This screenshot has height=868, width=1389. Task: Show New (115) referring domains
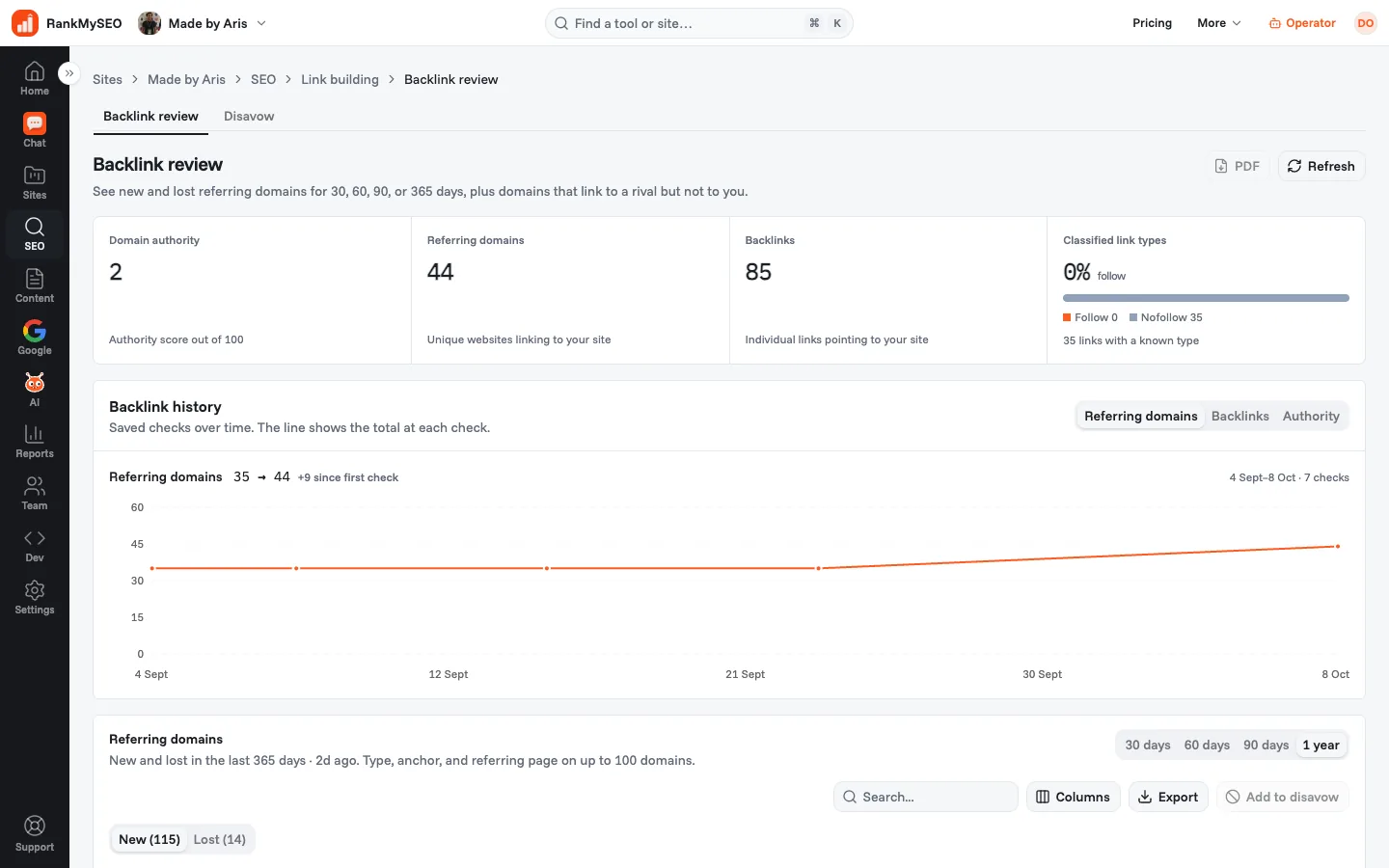pos(150,839)
